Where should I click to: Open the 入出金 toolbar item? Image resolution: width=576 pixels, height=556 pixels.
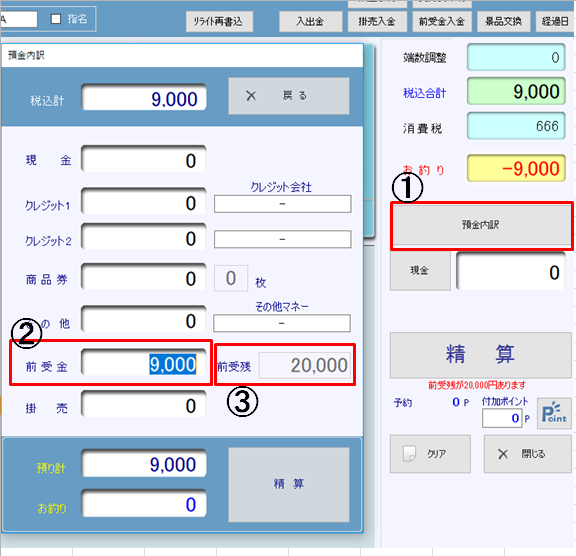(310, 22)
